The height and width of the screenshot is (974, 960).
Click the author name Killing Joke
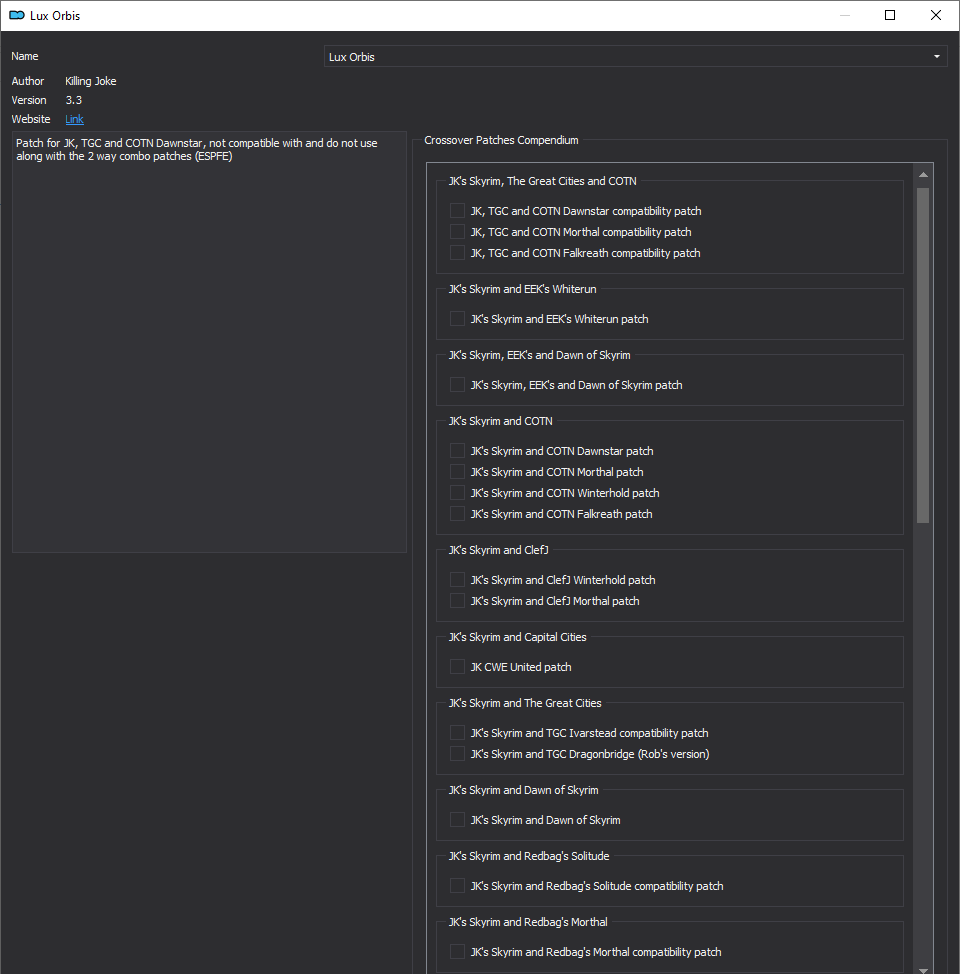coord(91,81)
